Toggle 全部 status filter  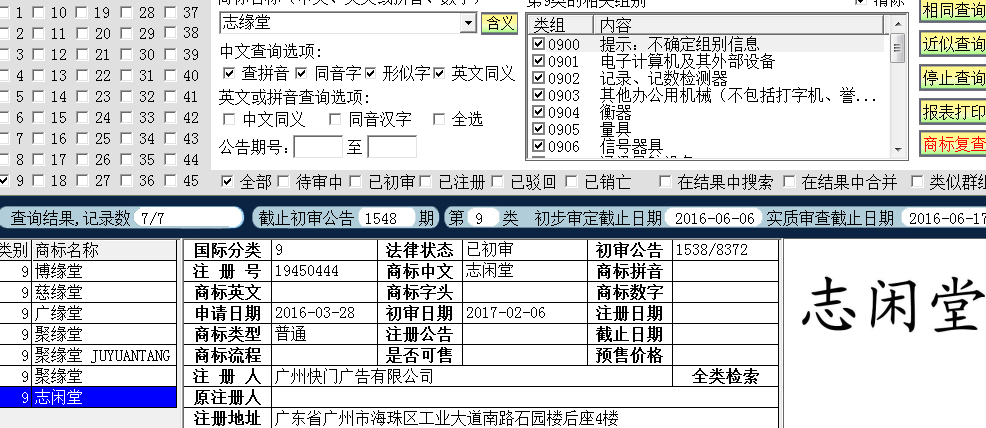[228, 182]
